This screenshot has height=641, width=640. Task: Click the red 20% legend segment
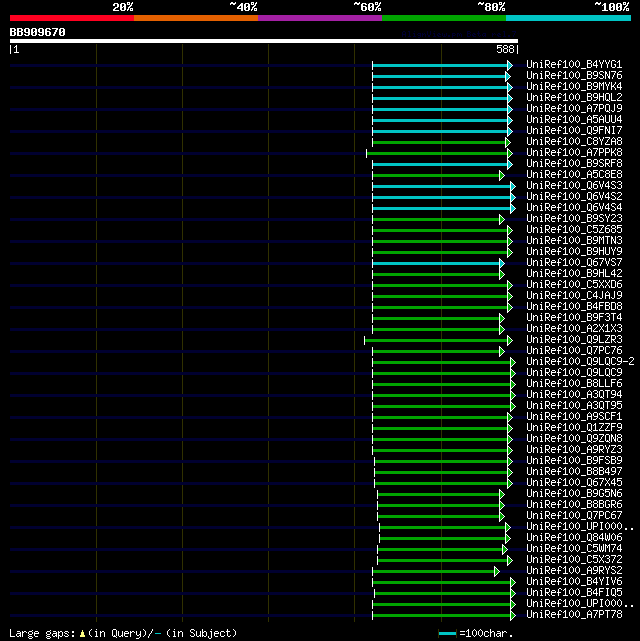tap(72, 18)
